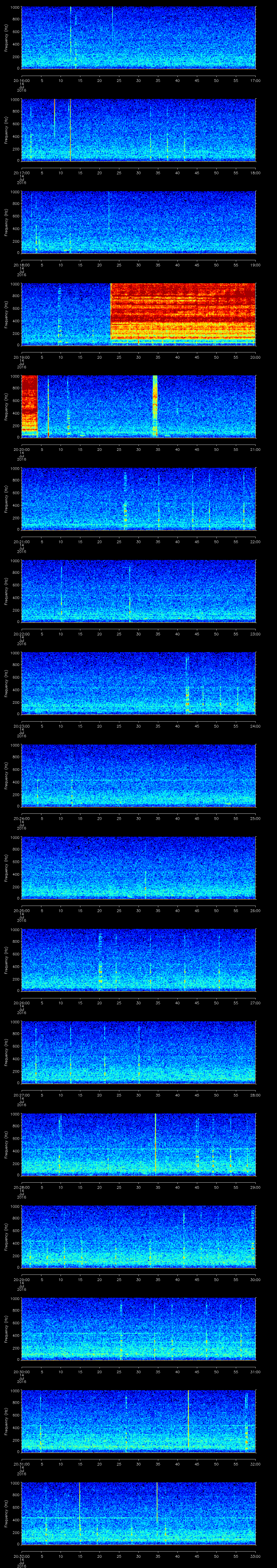Image resolution: width=277 pixels, height=1568 pixels.
Task: Click the 20:00 end time label
Action: 256,357
